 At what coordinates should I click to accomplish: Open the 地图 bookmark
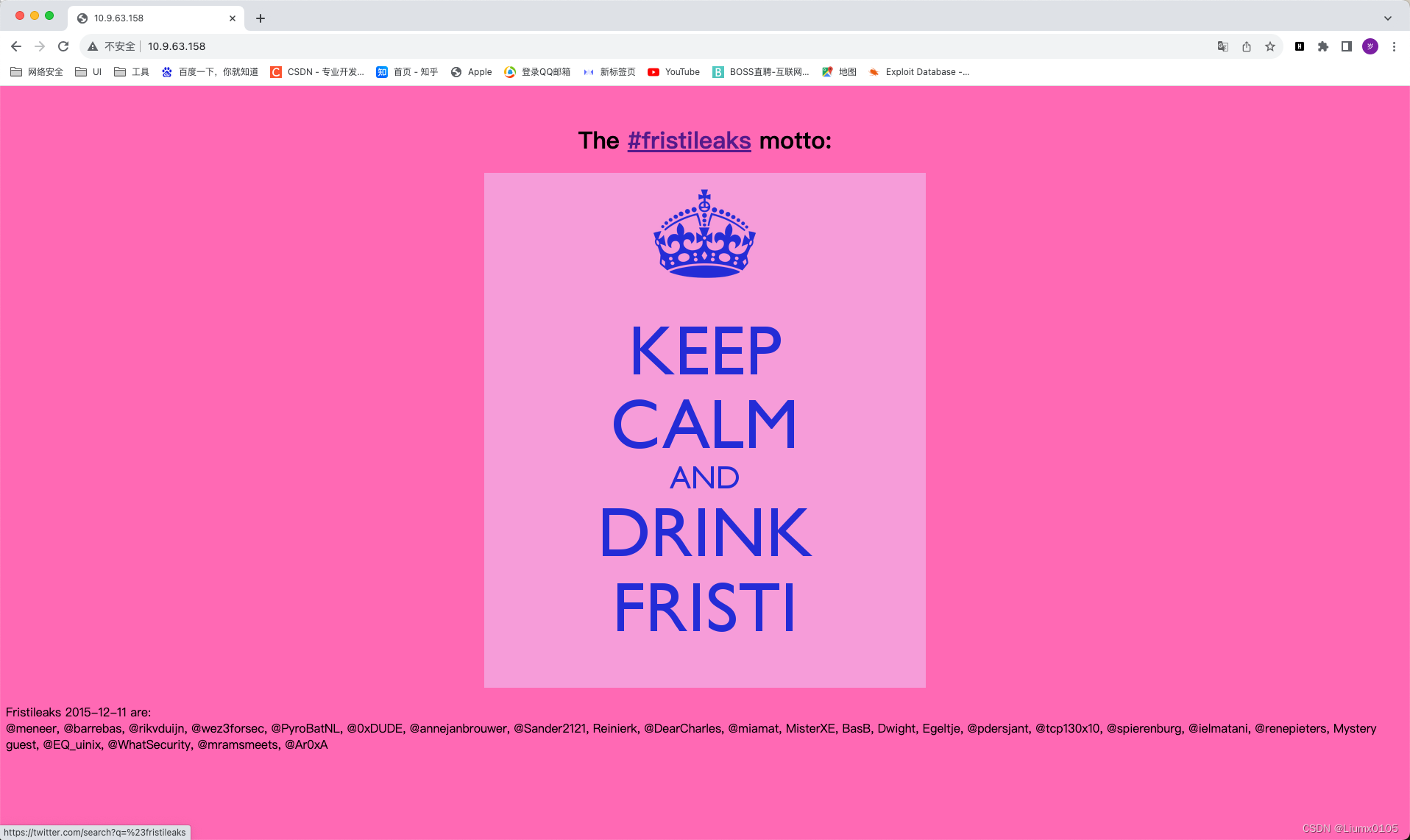[840, 72]
